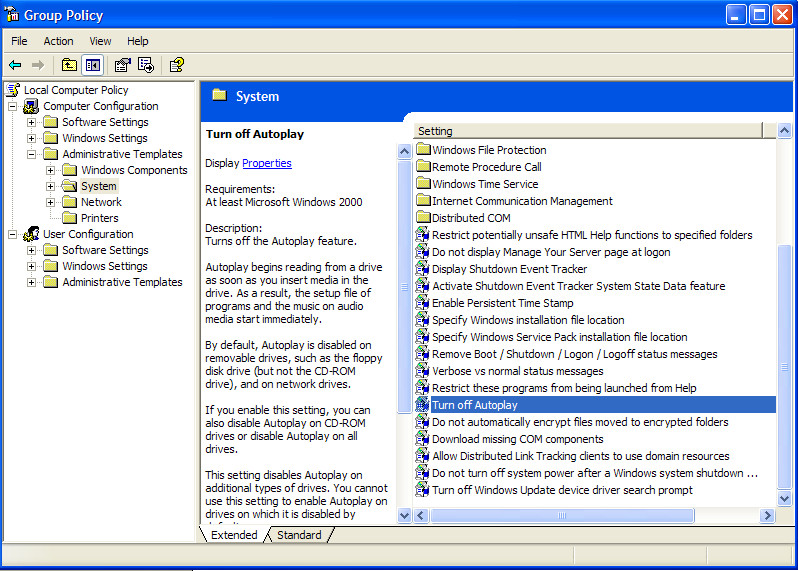Screen dimensions: 798x571
Task: Click the Local Computer Policy root icon
Action: (14, 90)
